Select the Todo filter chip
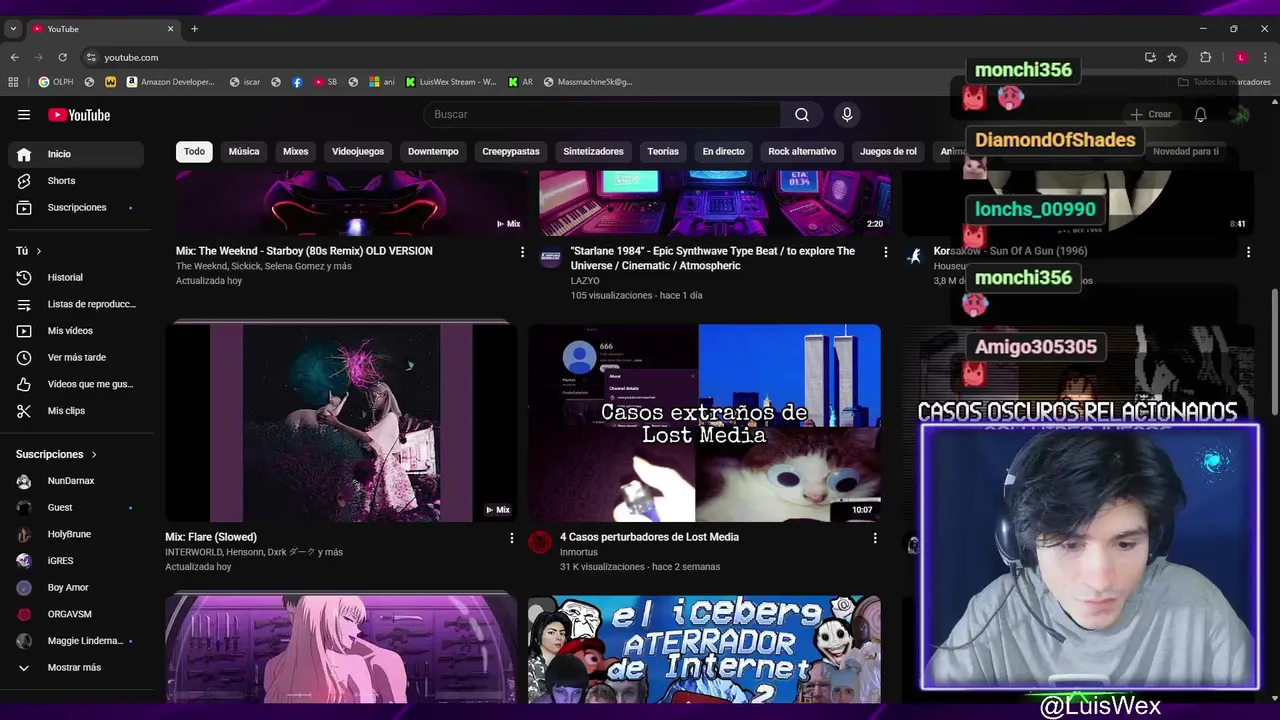The image size is (1280, 720). click(x=194, y=151)
